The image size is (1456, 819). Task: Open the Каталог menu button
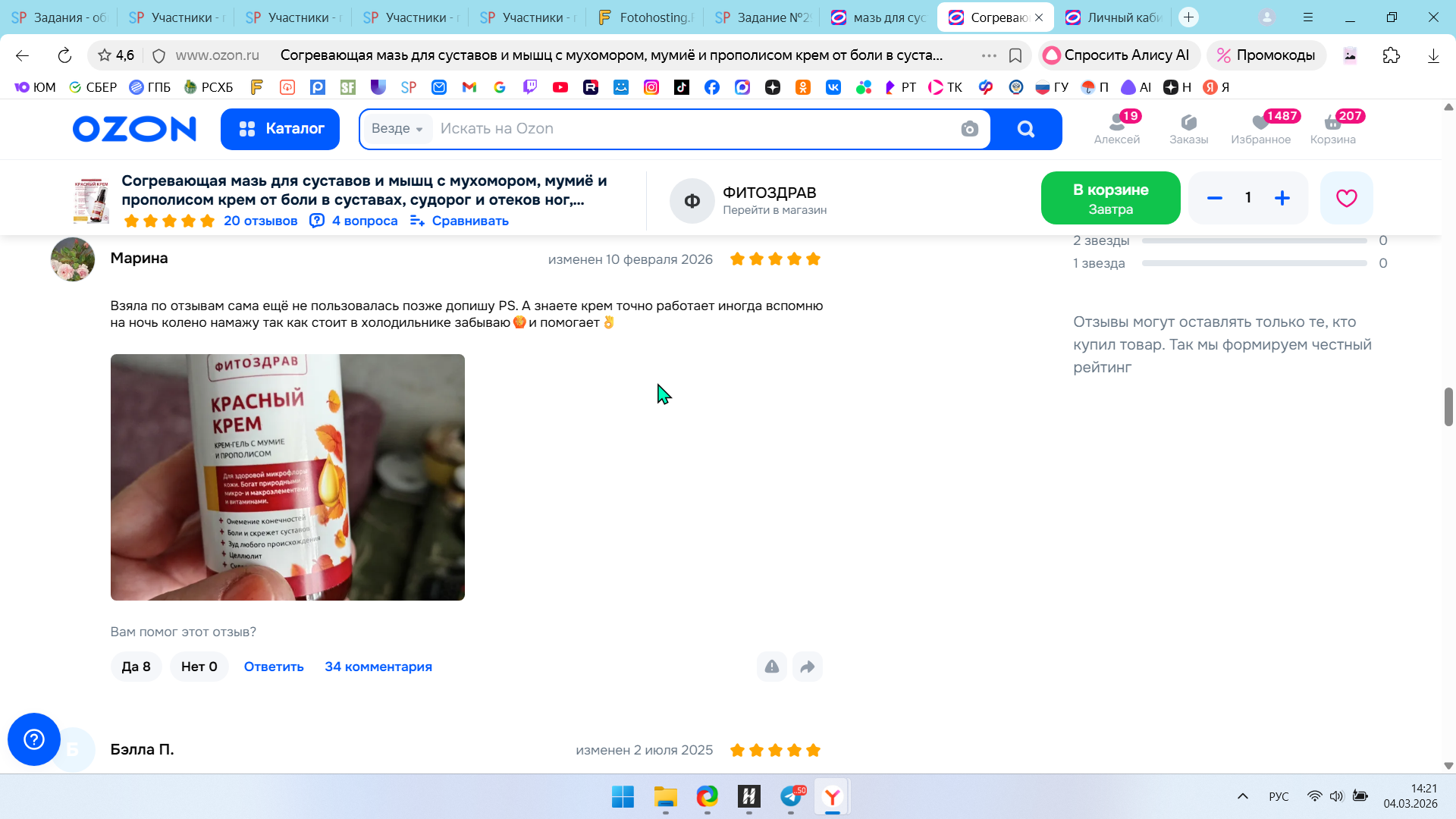click(x=280, y=129)
